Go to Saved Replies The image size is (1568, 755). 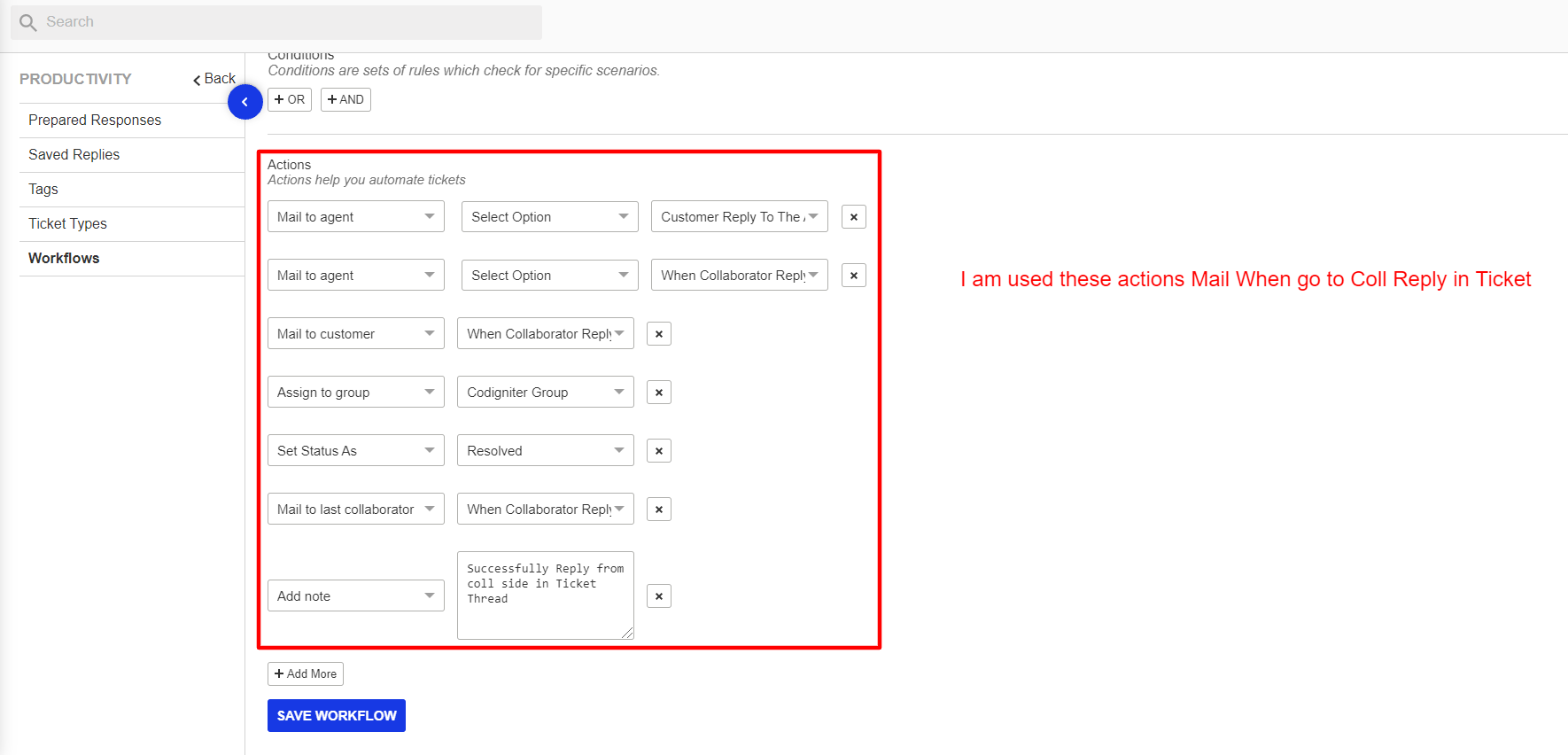pos(132,155)
